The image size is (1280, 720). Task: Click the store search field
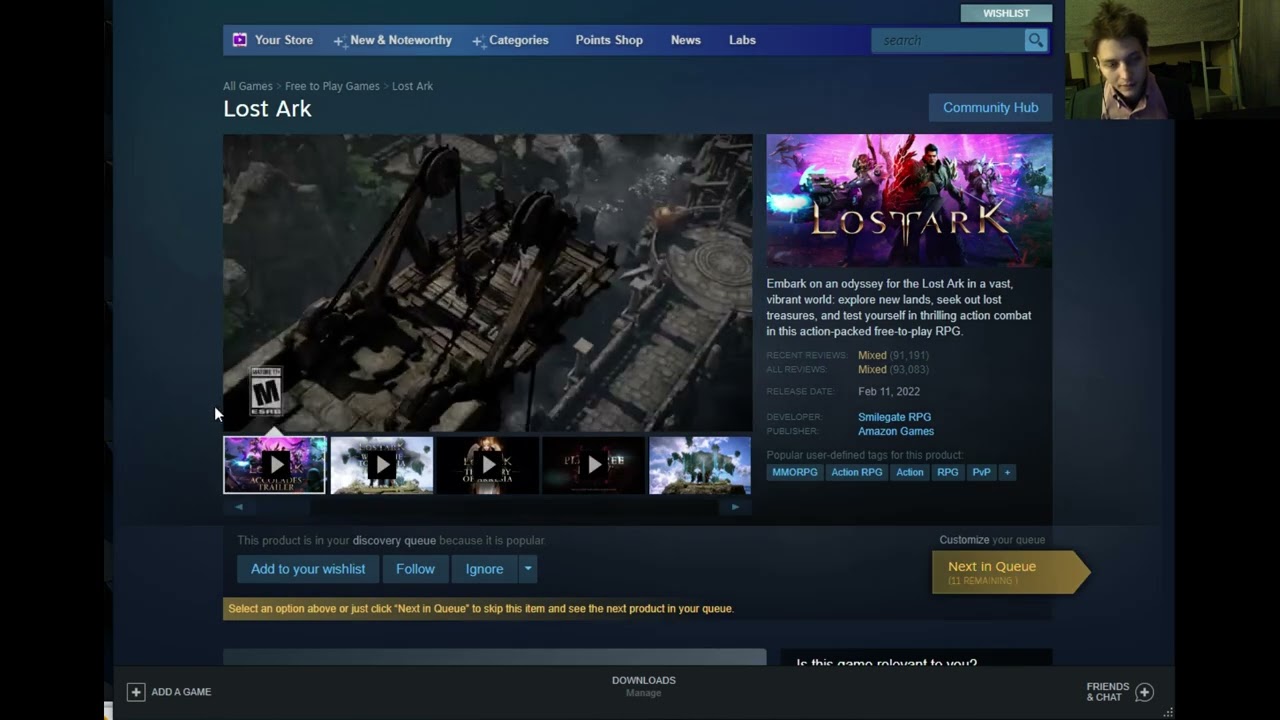pos(948,40)
